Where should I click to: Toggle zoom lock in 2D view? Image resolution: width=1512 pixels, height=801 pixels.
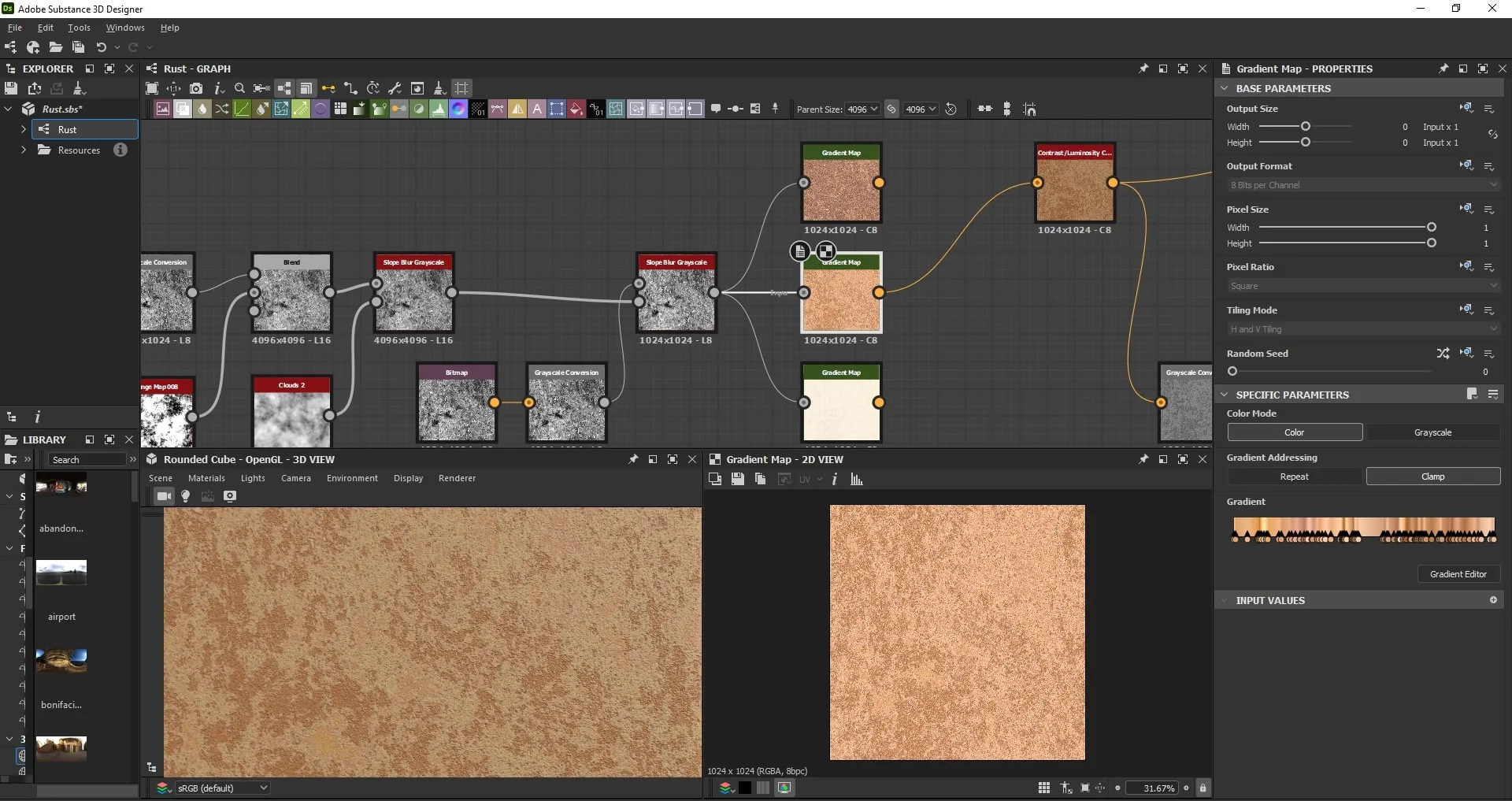point(1203,788)
